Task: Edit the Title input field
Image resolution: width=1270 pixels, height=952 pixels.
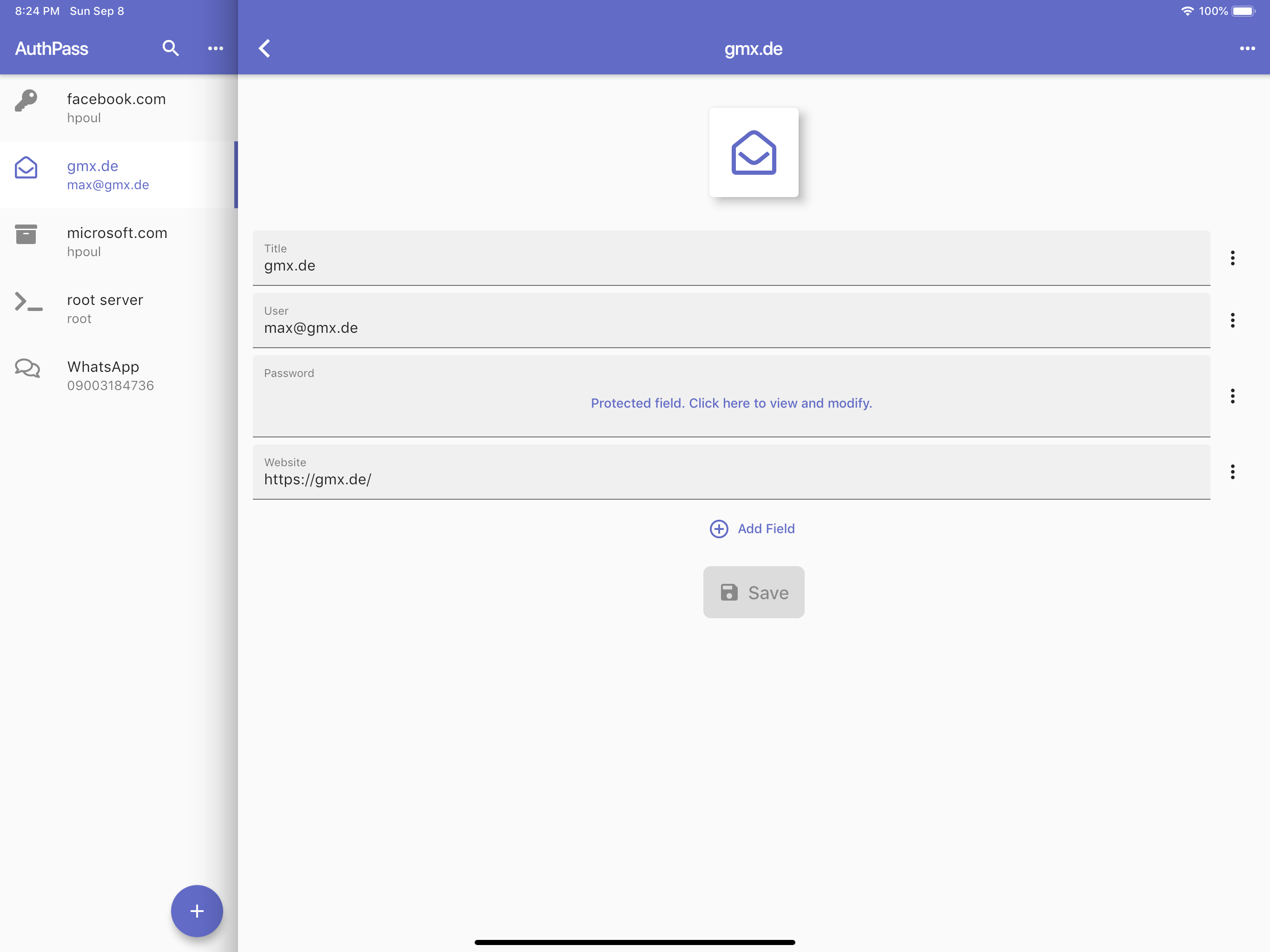Action: (731, 258)
